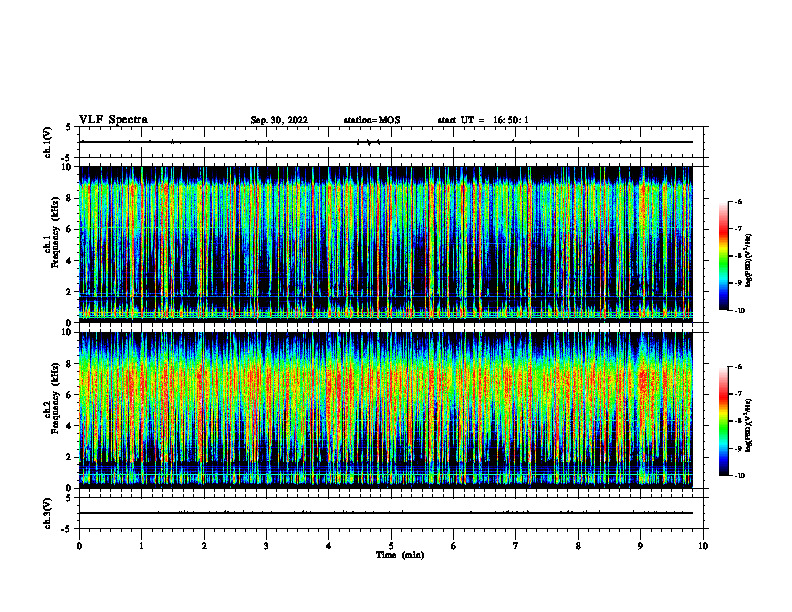Click the "ch.3(V)" waveform axis label

click(47, 513)
